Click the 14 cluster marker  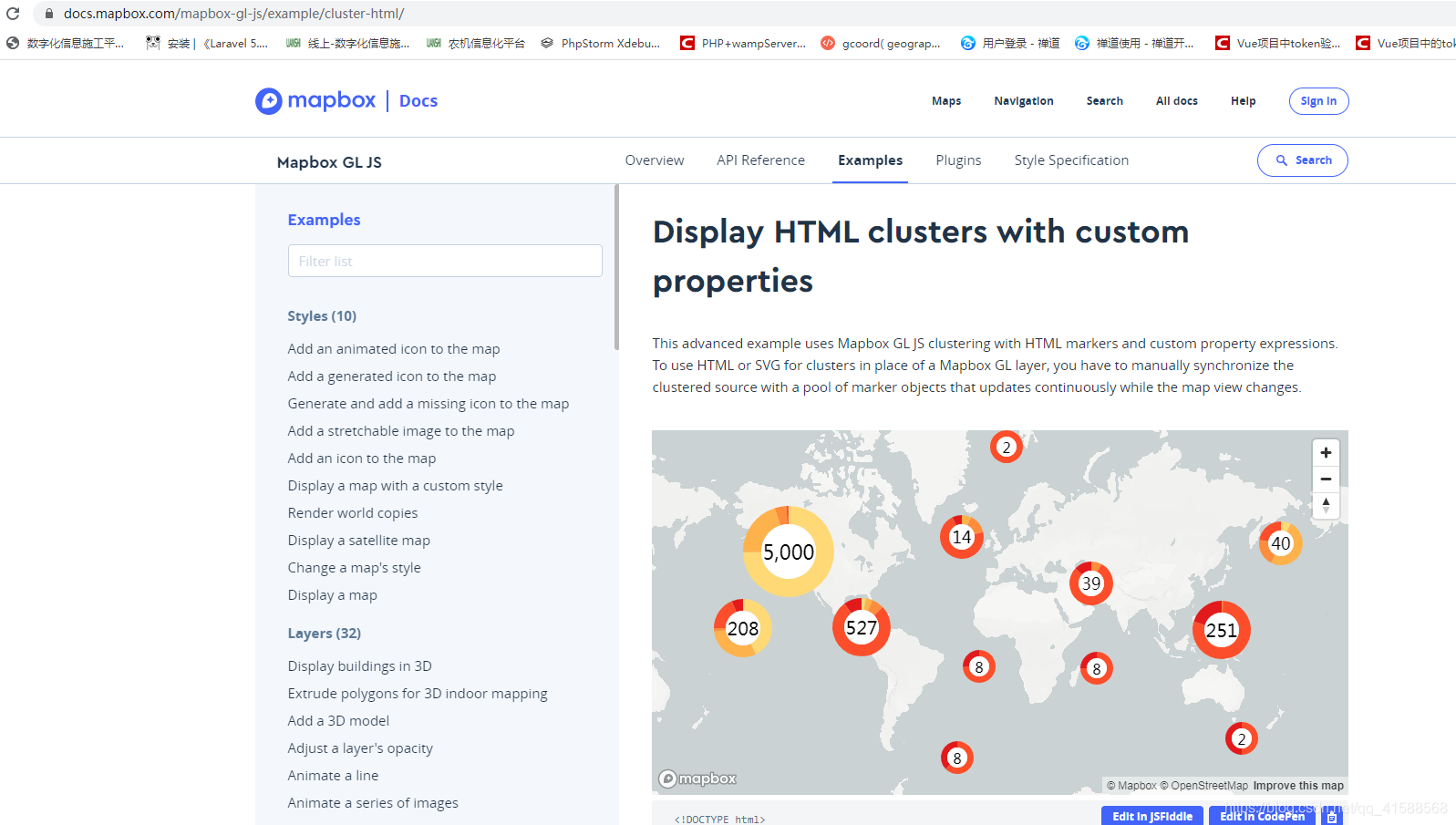(x=962, y=537)
